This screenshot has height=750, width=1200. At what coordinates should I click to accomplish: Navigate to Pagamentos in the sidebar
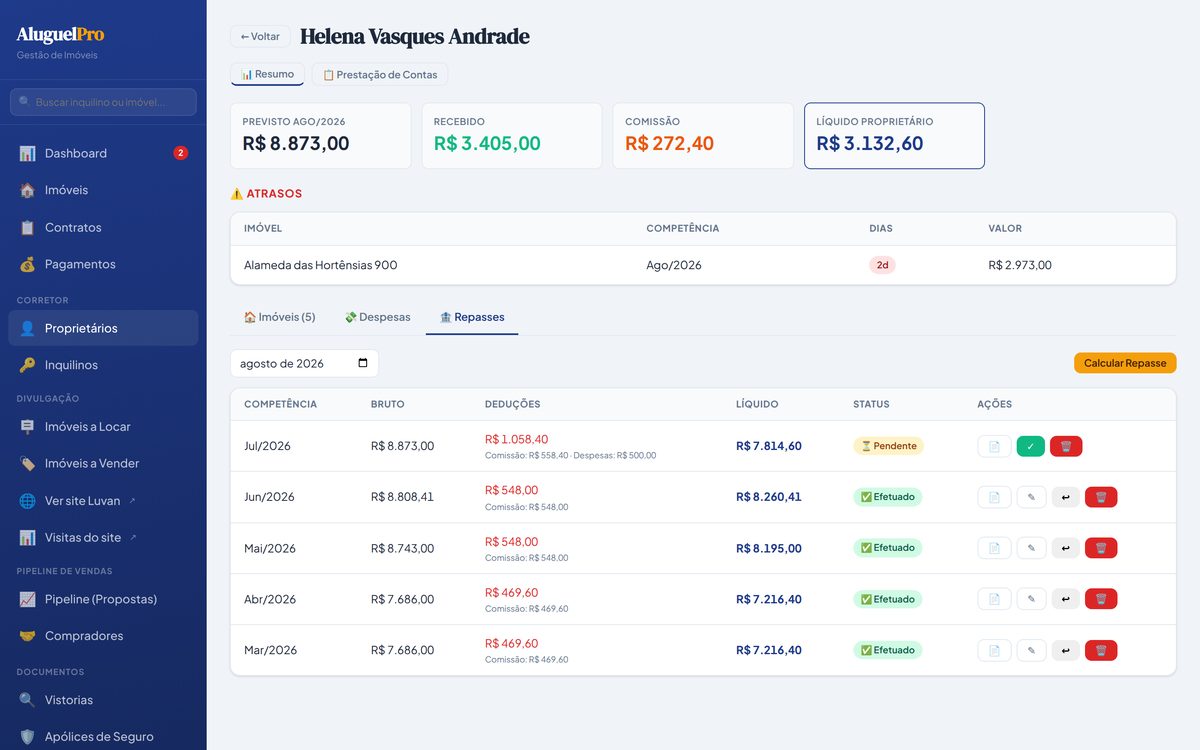click(103, 264)
